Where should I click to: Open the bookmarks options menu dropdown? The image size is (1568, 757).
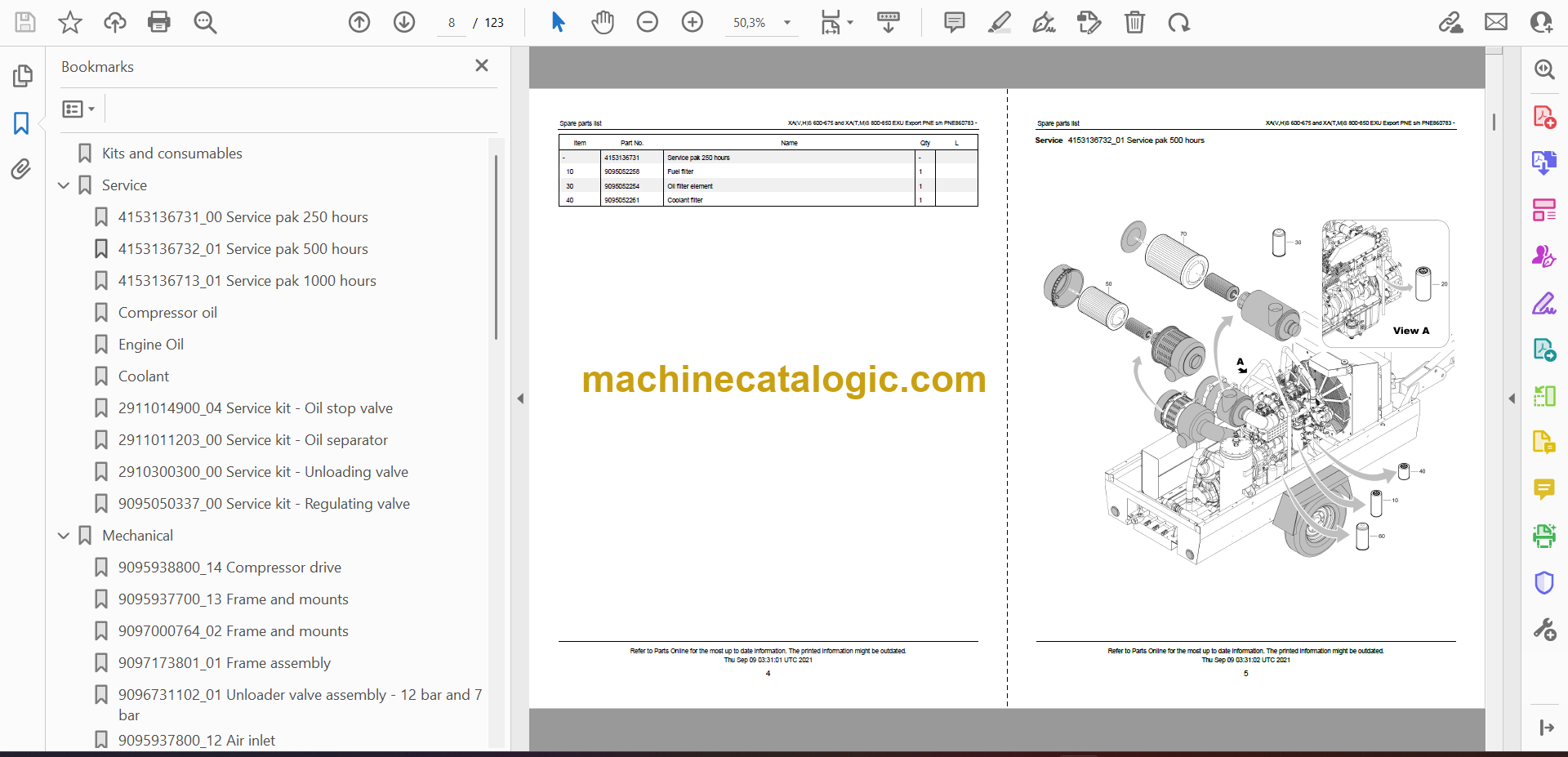pos(79,109)
